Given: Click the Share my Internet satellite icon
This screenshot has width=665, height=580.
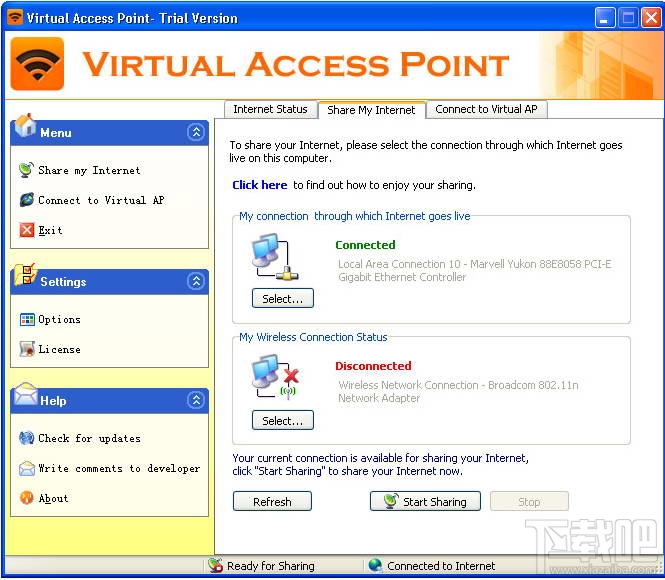Looking at the screenshot, I should [x=26, y=170].
